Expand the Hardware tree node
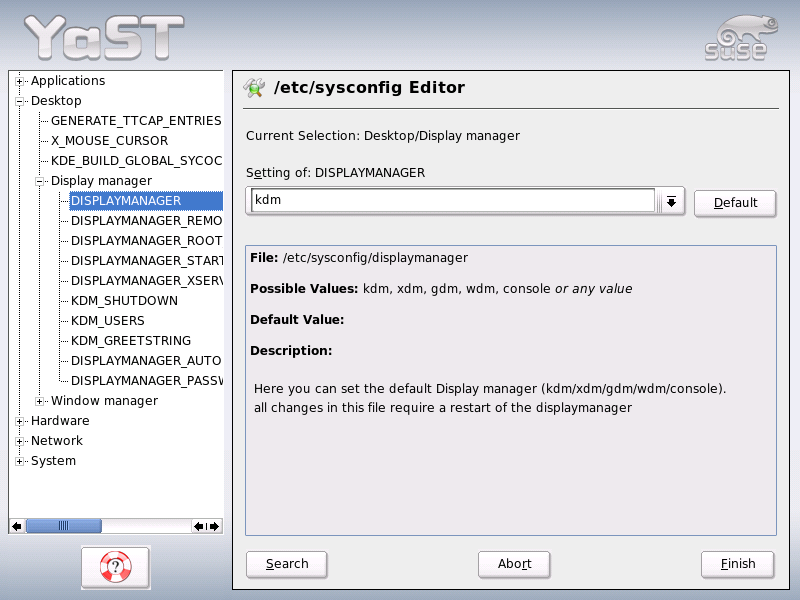Viewport: 800px width, 600px height. click(19, 421)
